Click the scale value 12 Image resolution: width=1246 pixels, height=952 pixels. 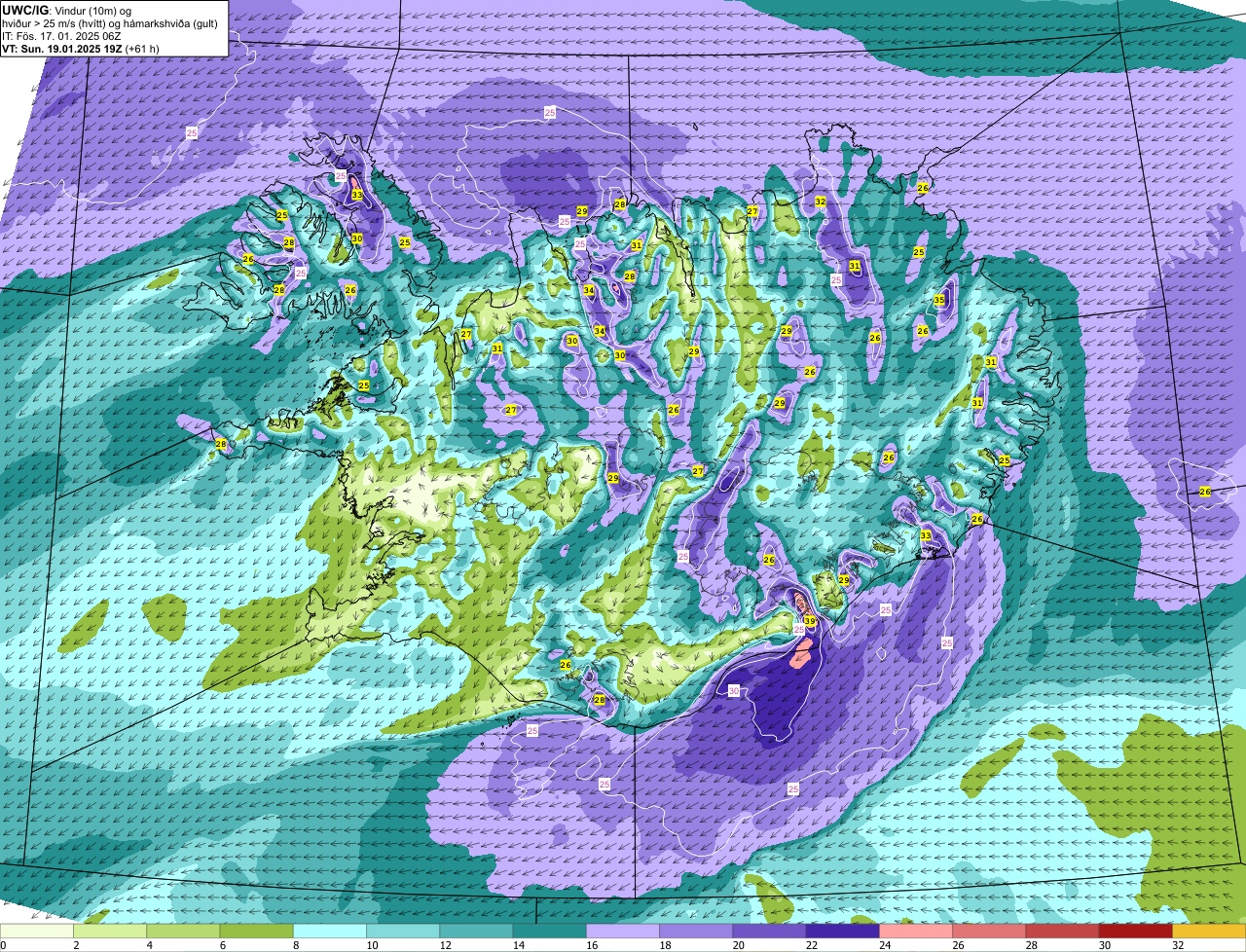[x=445, y=945]
